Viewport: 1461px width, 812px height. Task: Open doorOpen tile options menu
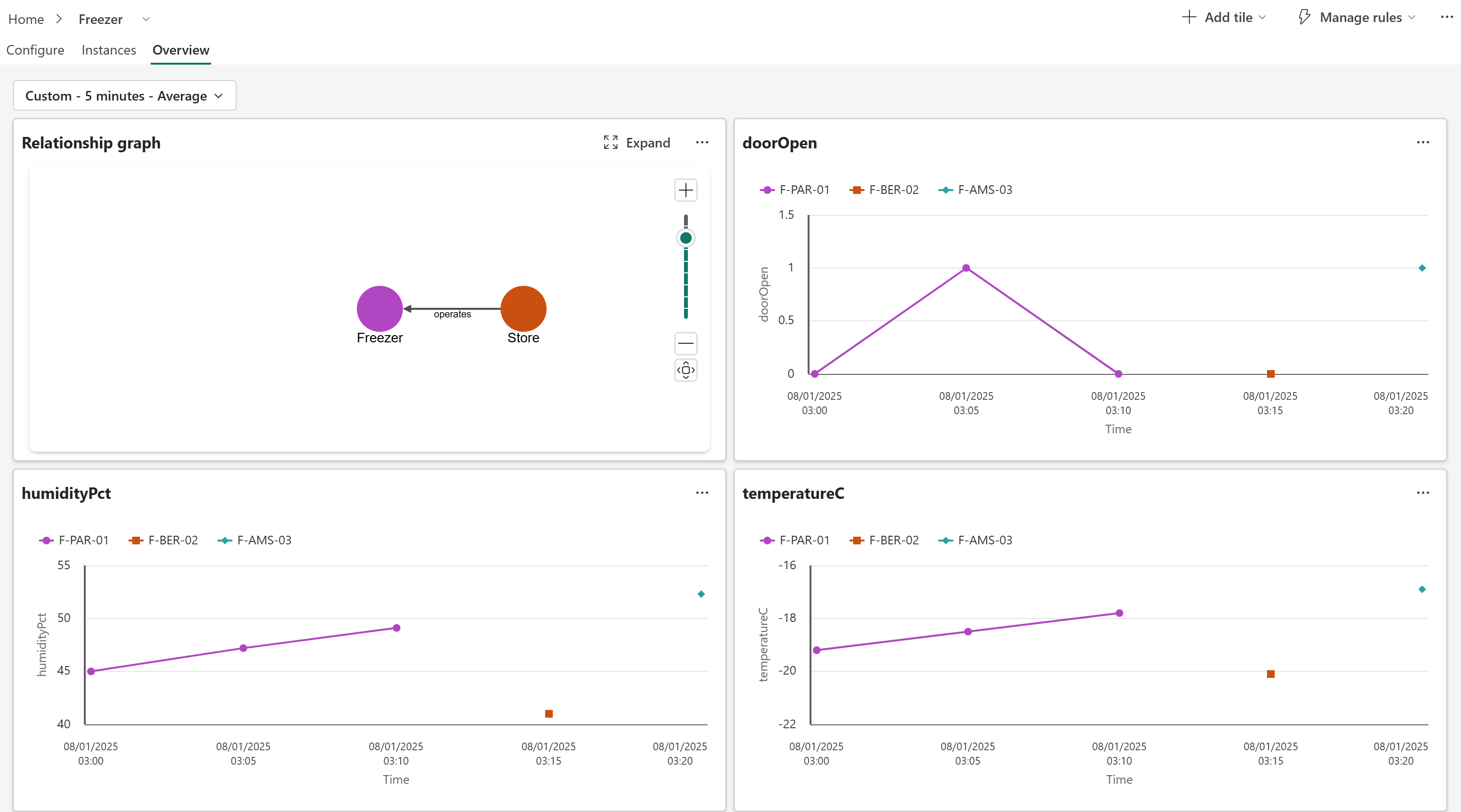pyautogui.click(x=1422, y=142)
